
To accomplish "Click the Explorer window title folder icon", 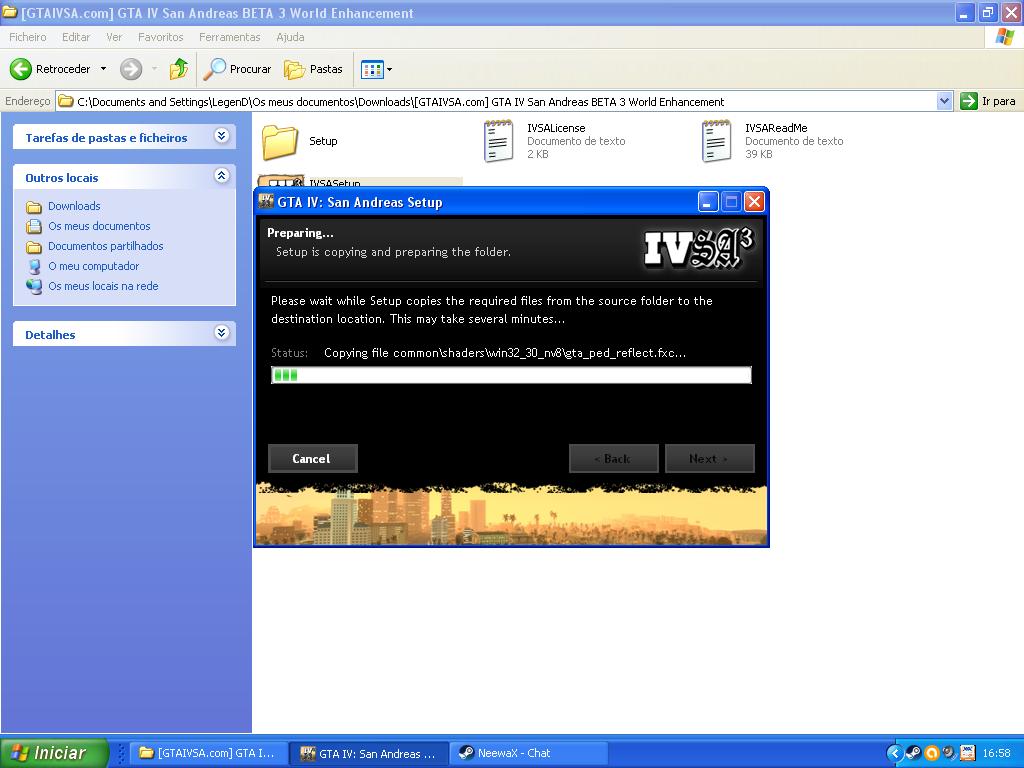I will pos(9,12).
